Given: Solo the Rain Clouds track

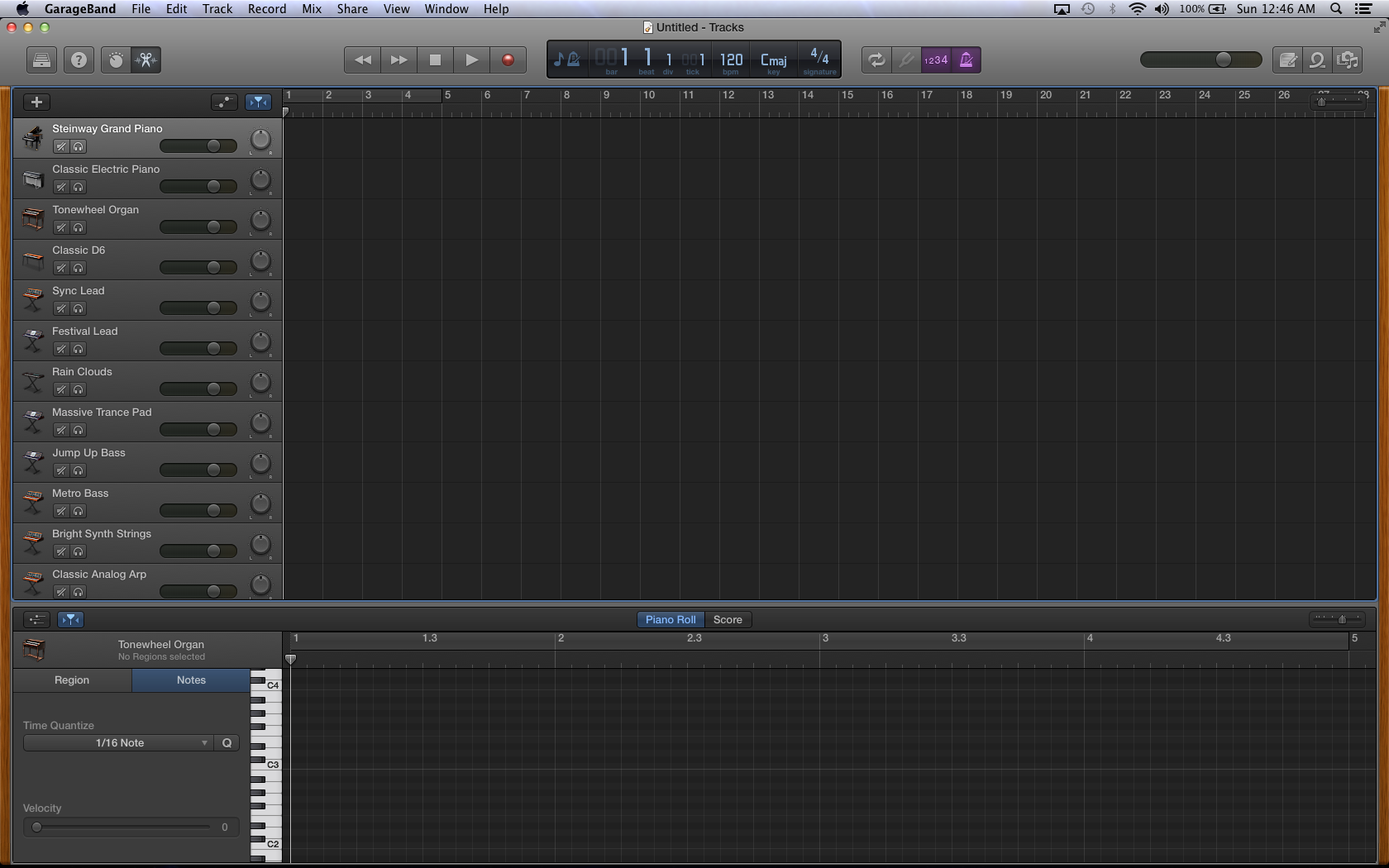Looking at the screenshot, I should (x=79, y=390).
